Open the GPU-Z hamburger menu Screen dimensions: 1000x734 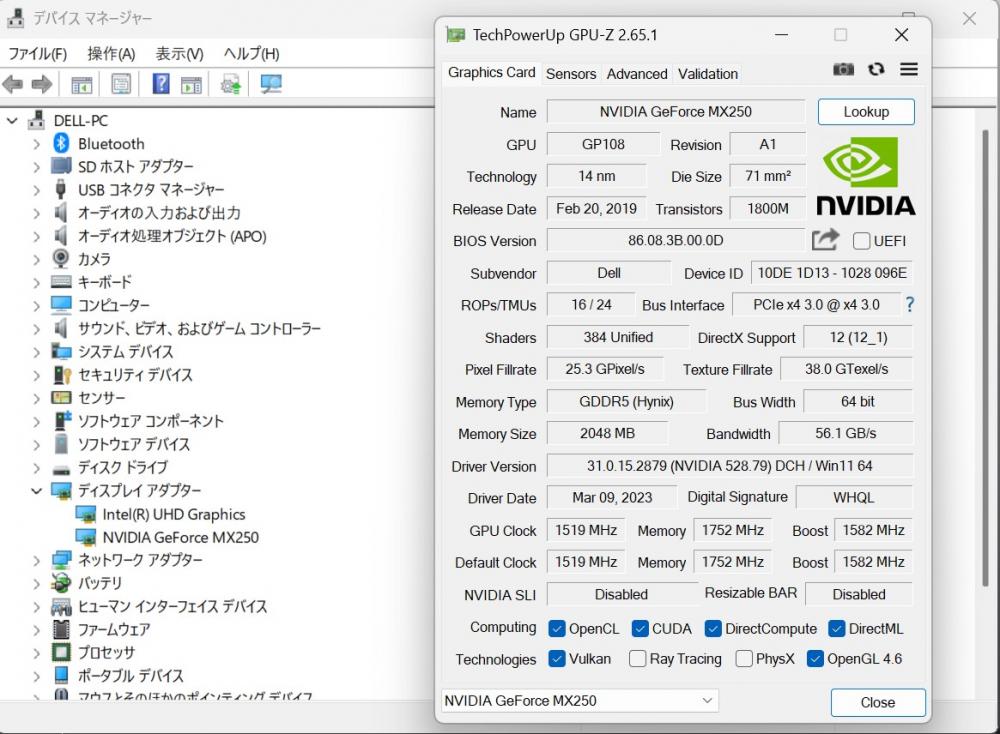[x=909, y=69]
